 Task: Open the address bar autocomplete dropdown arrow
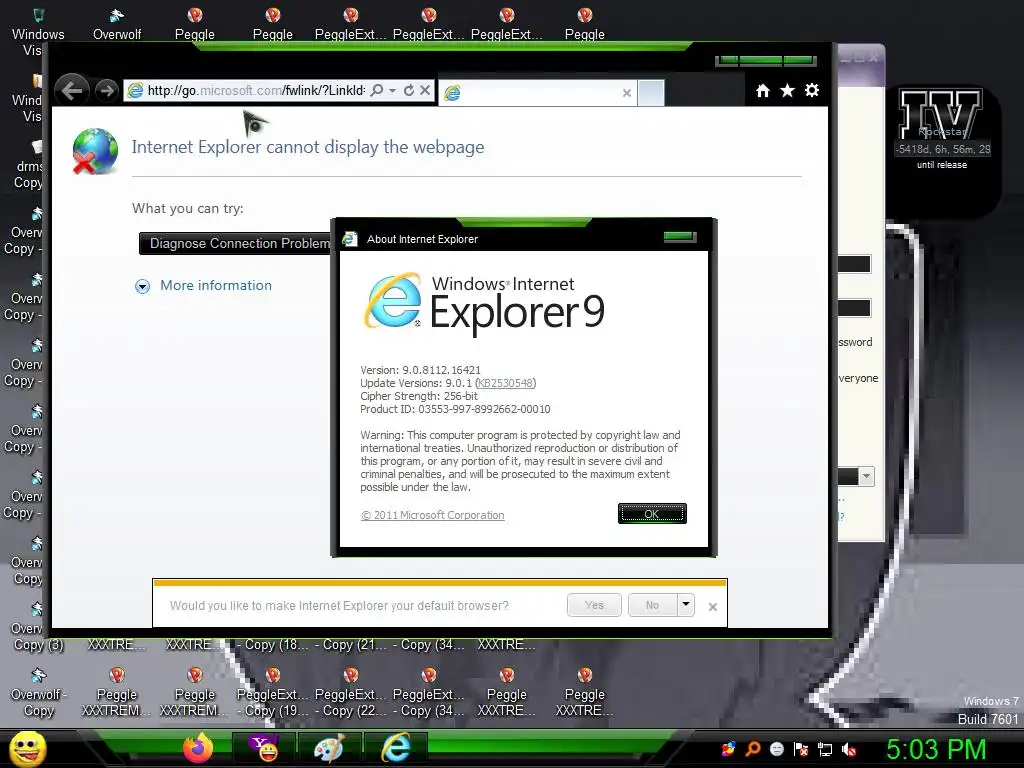pos(392,91)
